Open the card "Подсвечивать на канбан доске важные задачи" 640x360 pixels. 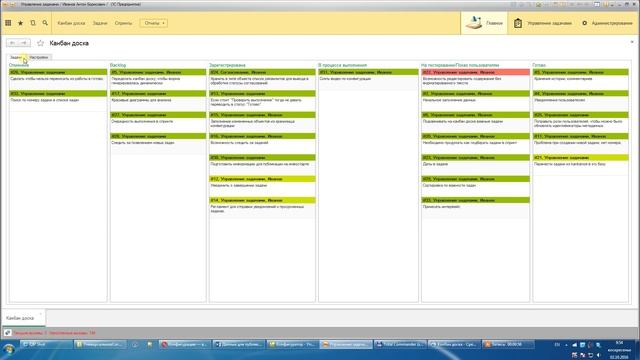476,121
